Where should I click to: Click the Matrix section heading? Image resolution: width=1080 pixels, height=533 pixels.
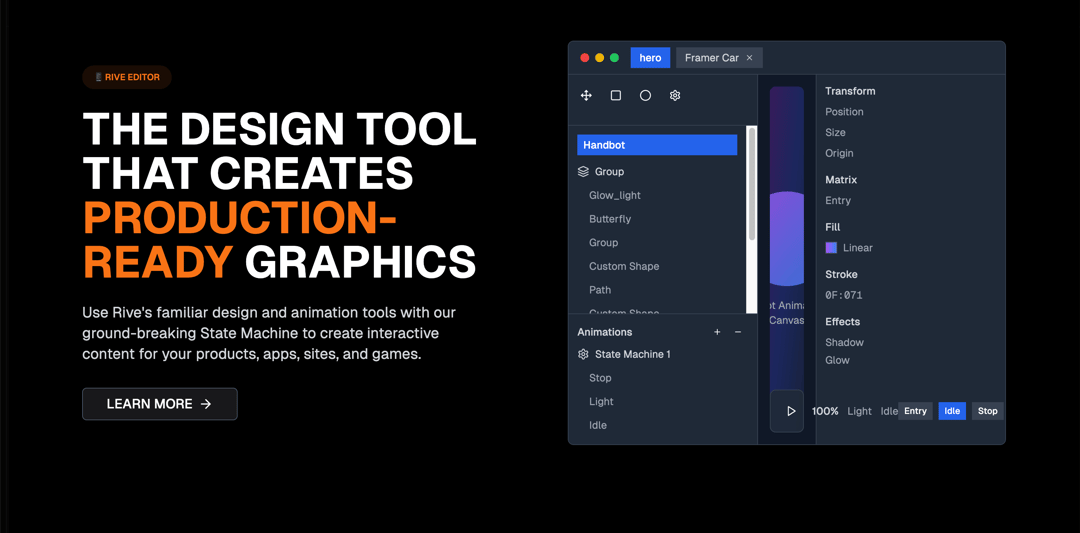(841, 180)
